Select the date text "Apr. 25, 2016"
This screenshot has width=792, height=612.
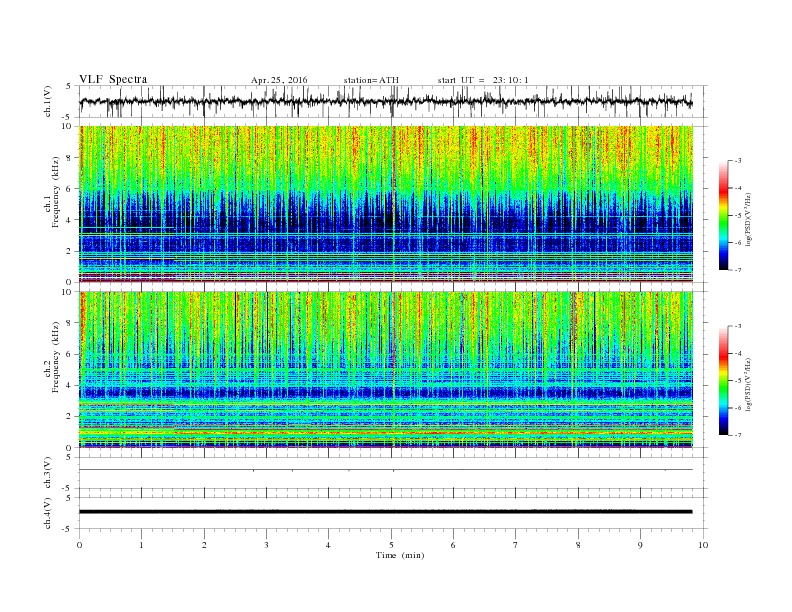[x=279, y=80]
